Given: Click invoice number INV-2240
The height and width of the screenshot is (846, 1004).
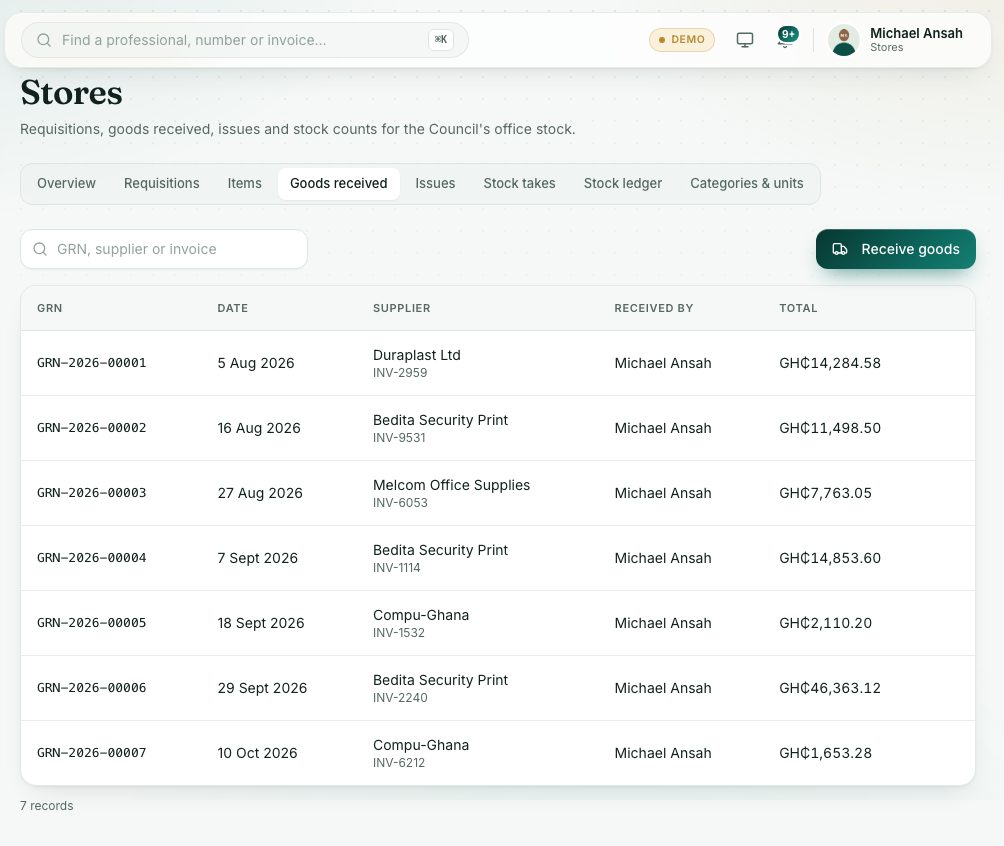Looking at the screenshot, I should [400, 698].
